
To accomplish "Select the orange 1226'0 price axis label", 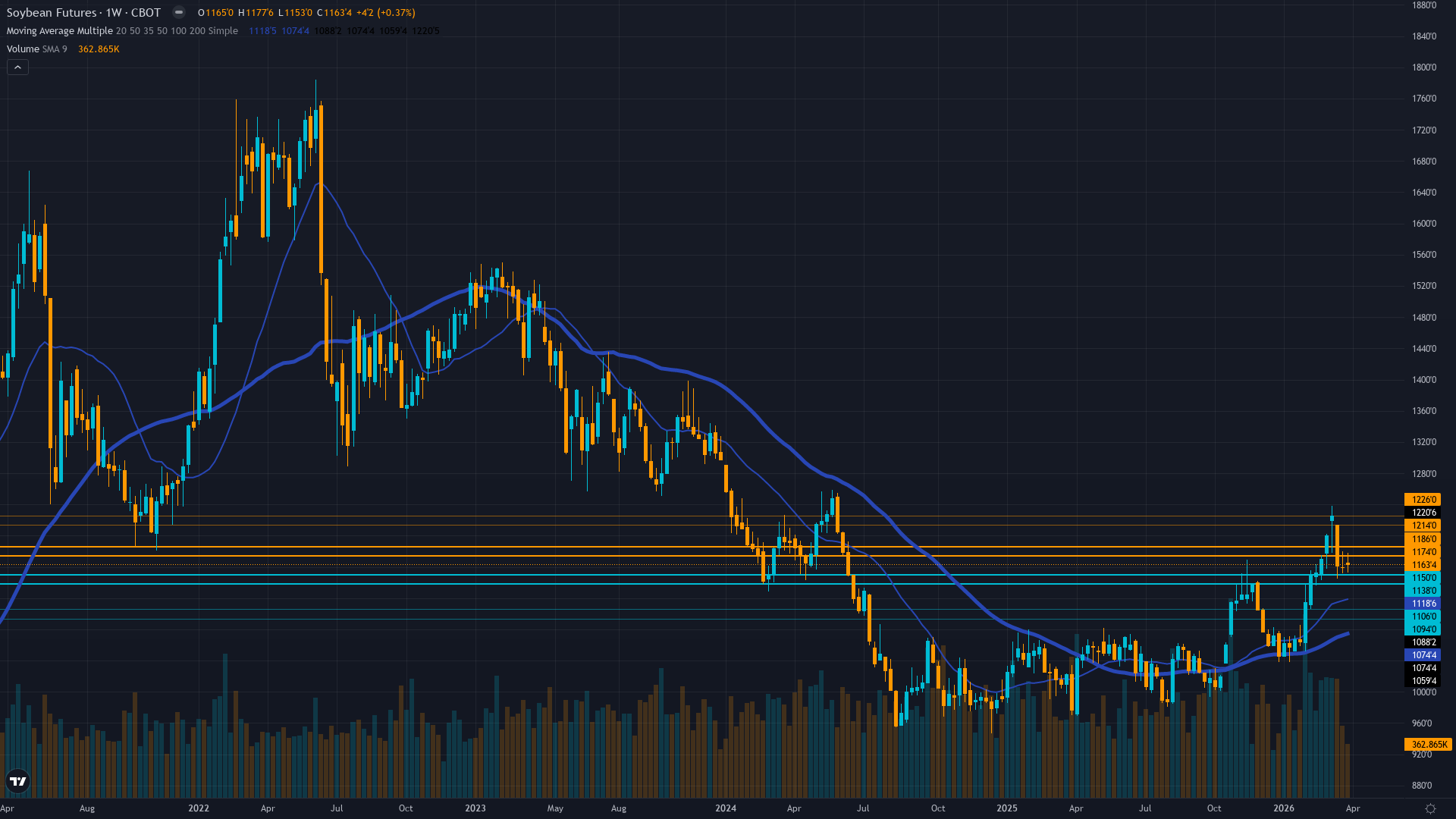I will pyautogui.click(x=1423, y=500).
